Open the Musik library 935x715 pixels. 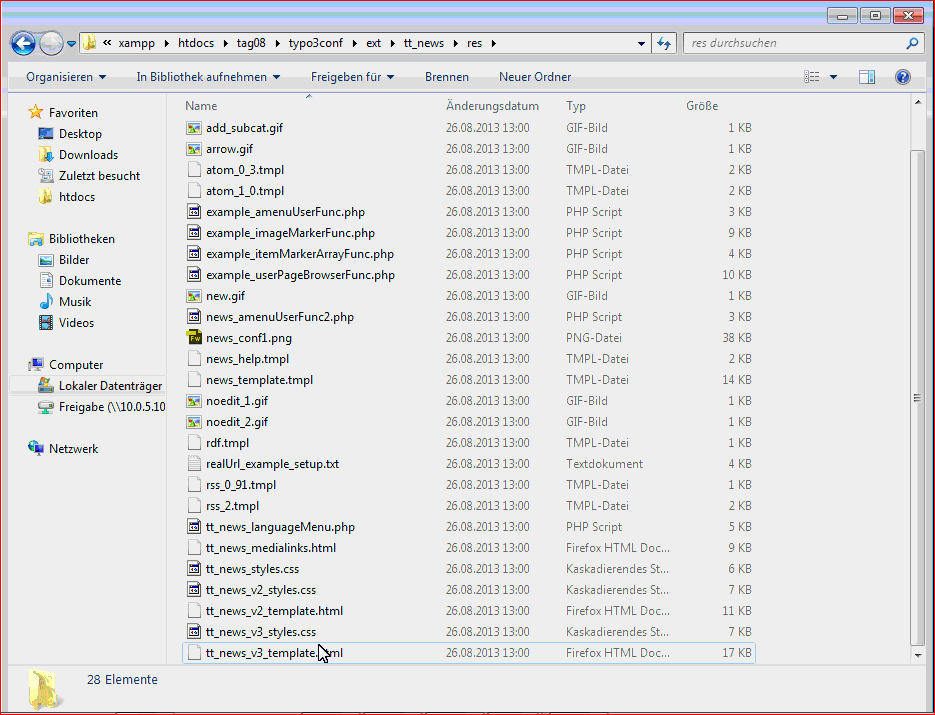click(75, 302)
